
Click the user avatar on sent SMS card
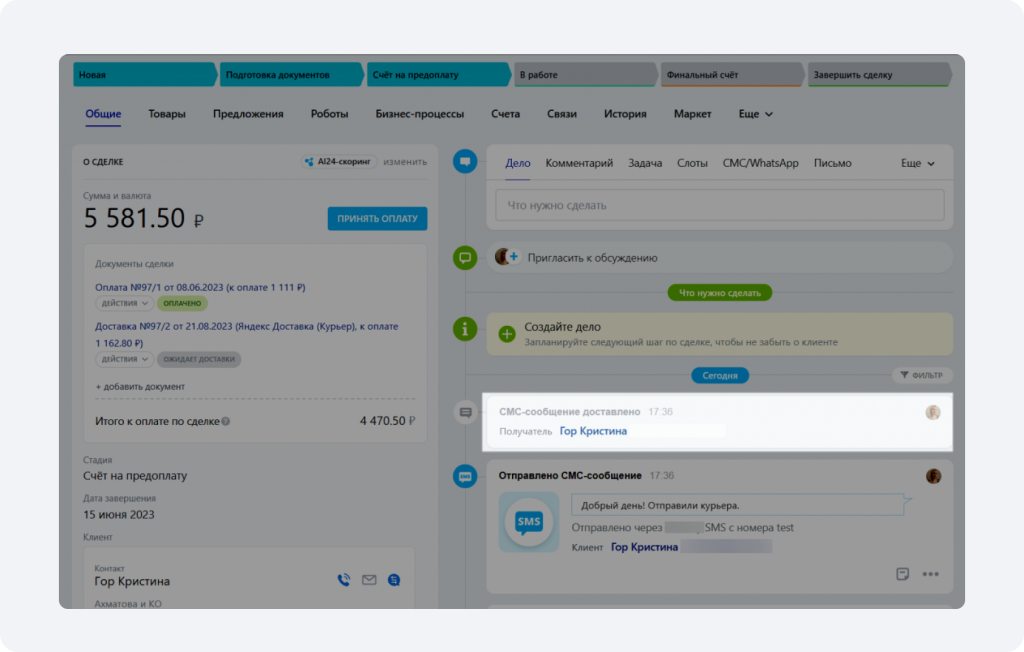933,476
